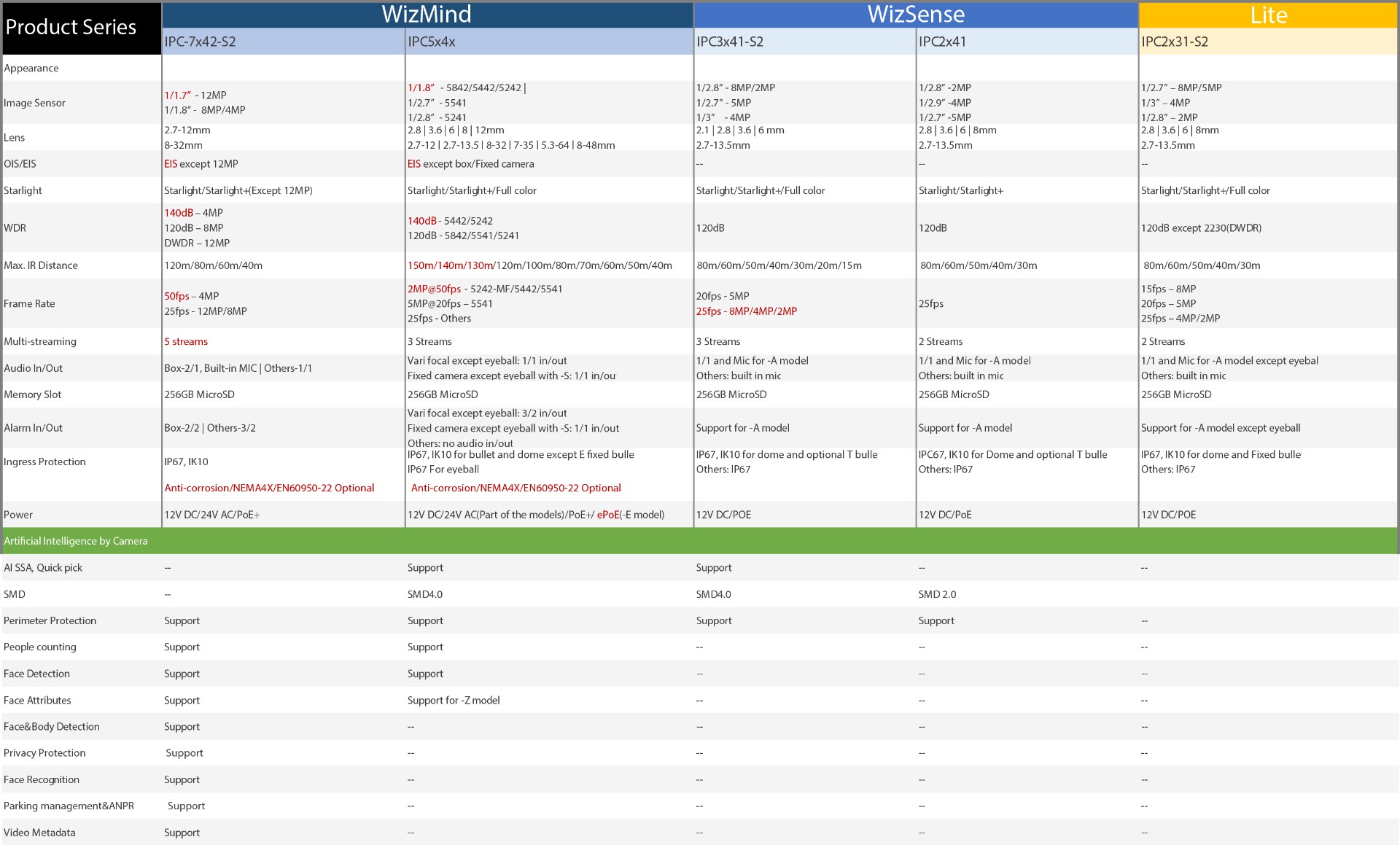Select the People counting row label
Viewport: 1400px width, 845px height.
click(39, 647)
